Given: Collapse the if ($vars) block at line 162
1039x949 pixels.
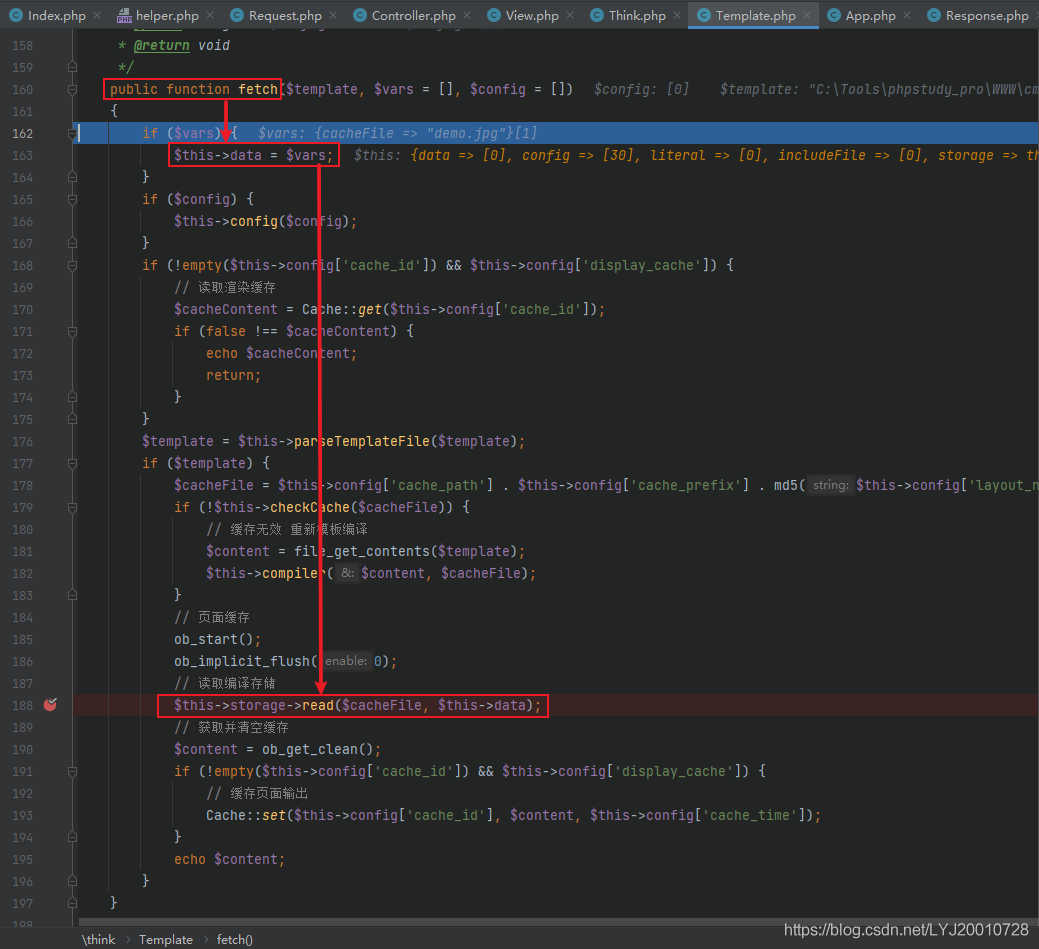Looking at the screenshot, I should (72, 133).
